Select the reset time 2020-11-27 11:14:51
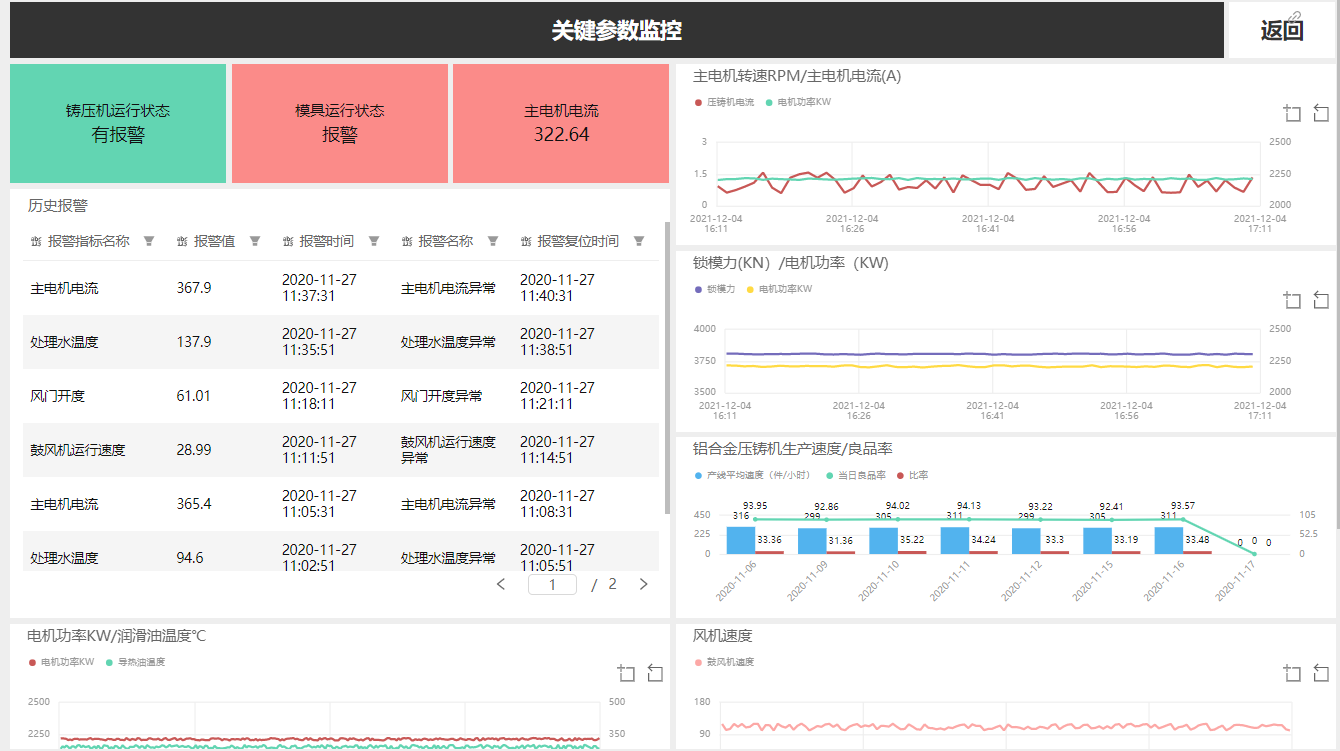 click(x=557, y=450)
